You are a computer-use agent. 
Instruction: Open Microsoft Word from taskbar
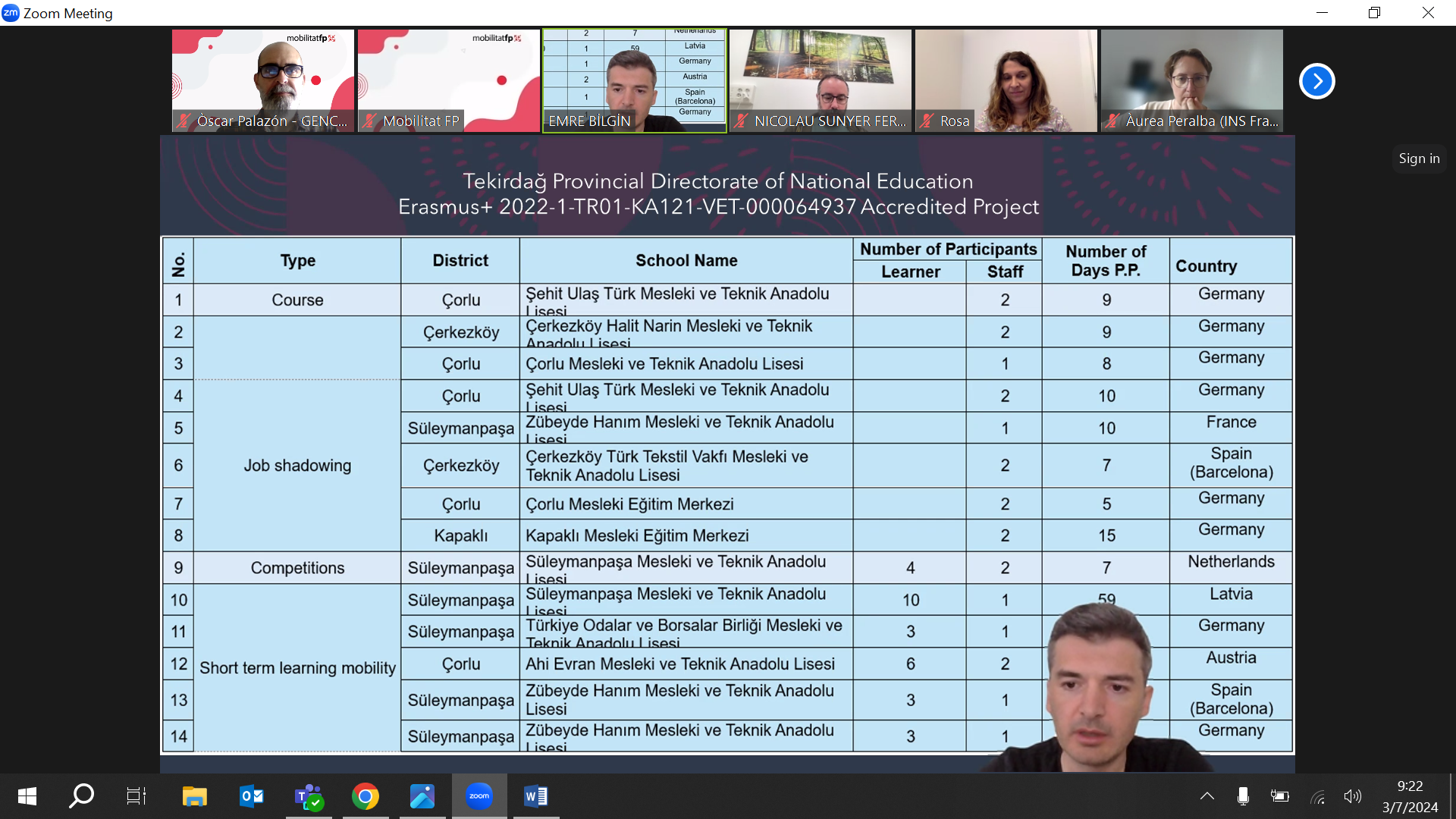click(536, 796)
